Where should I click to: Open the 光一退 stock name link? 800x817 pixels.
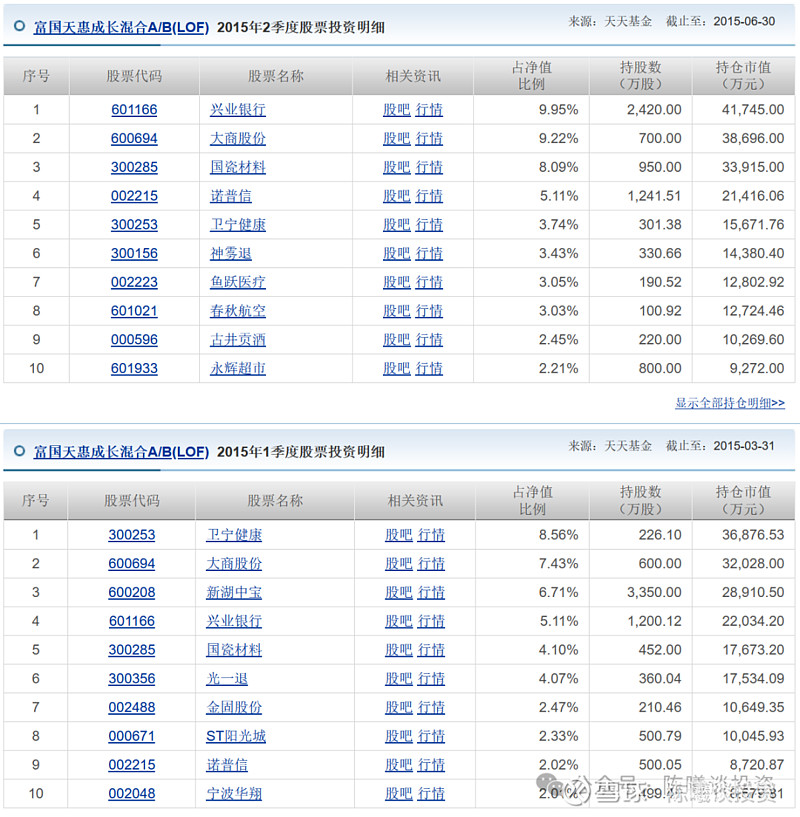click(x=227, y=678)
